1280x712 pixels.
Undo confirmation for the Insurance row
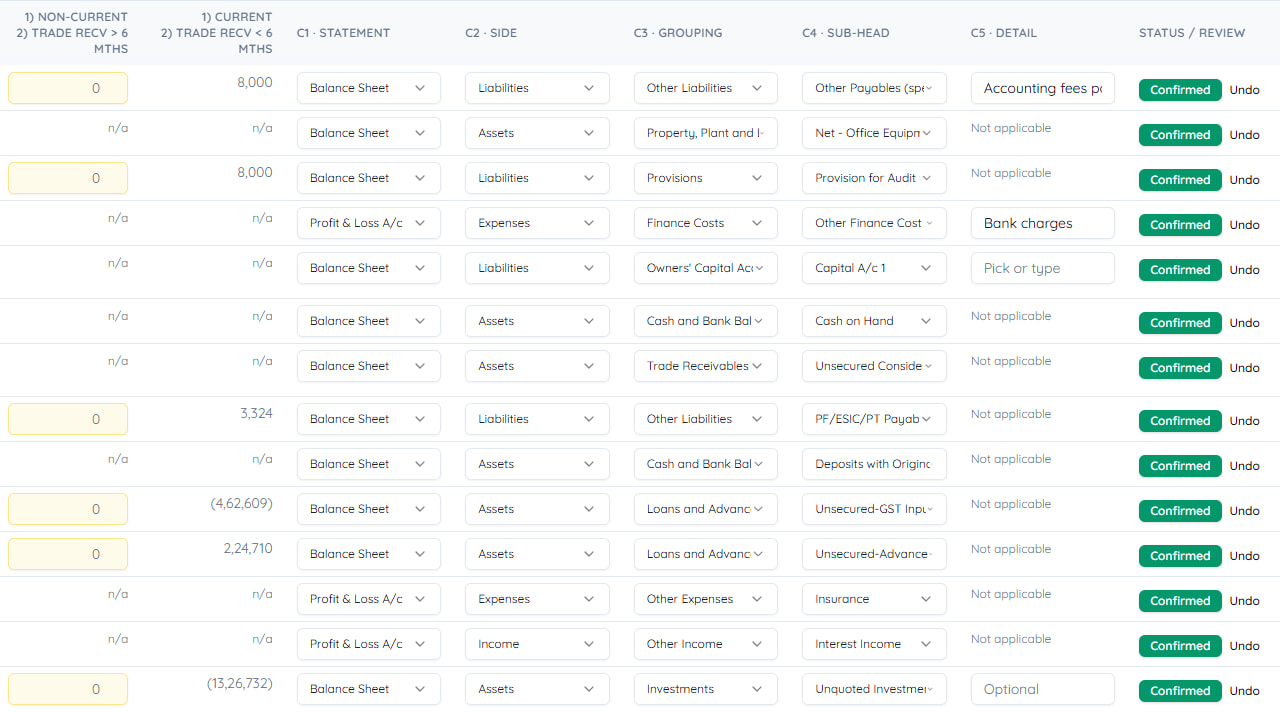click(1244, 601)
